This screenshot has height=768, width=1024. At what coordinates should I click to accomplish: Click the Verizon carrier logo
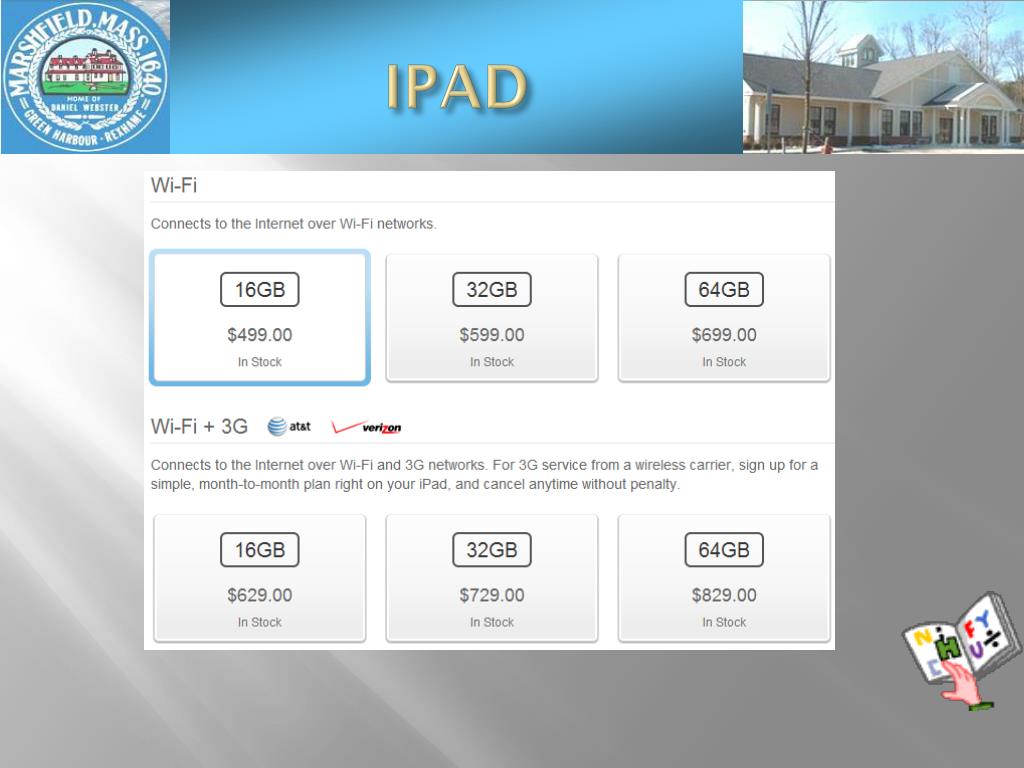(366, 427)
